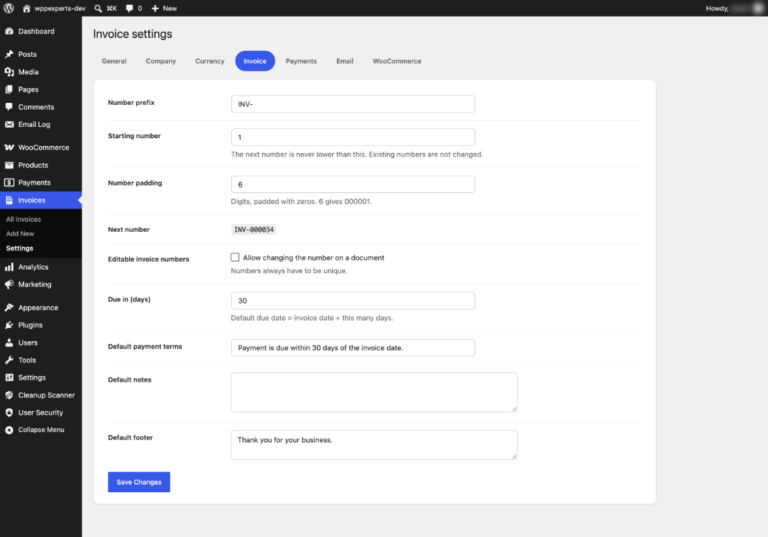
Task: Switch to the Company tab
Action: pyautogui.click(x=161, y=61)
